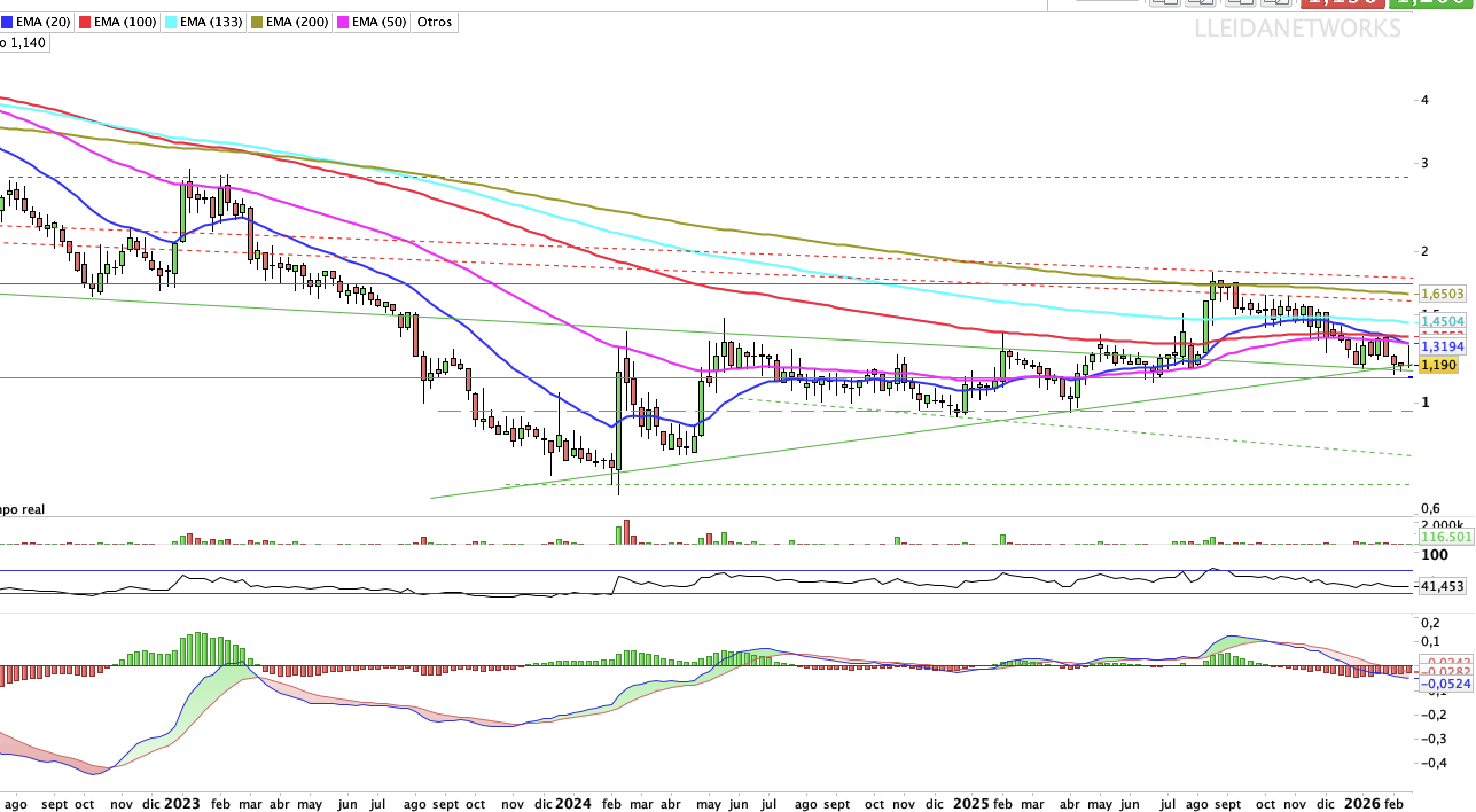Click the -0,0524 MACD value label
The width and height of the screenshot is (1476, 812).
point(1446,684)
